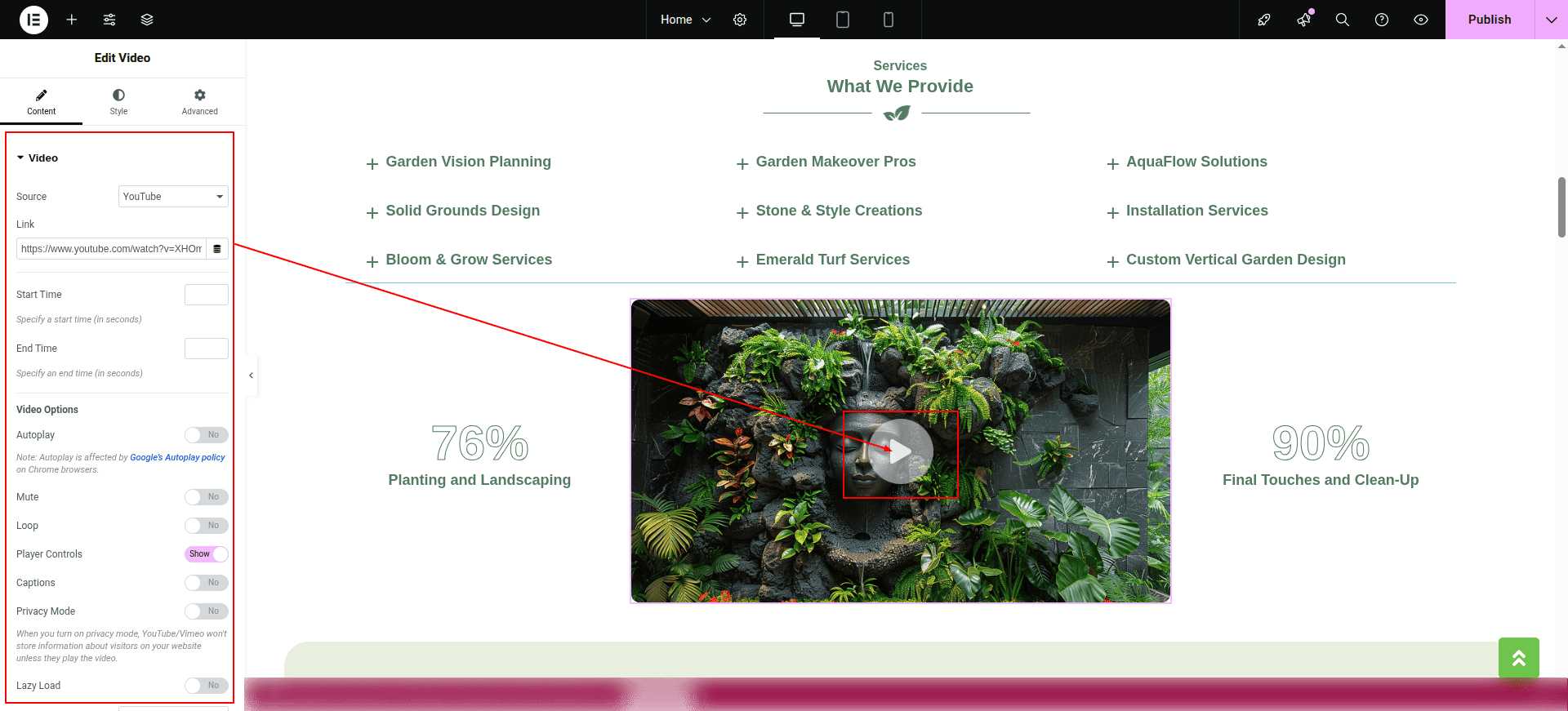Open page settings gear icon
The width and height of the screenshot is (1568, 711).
tap(740, 20)
